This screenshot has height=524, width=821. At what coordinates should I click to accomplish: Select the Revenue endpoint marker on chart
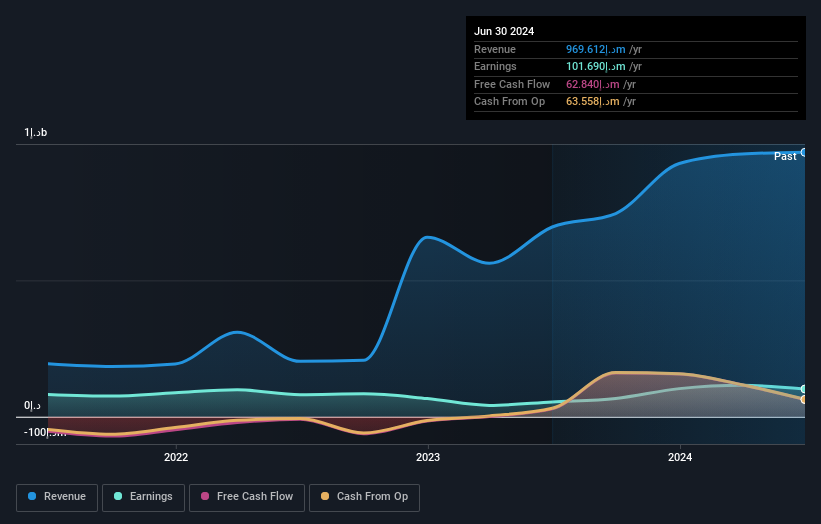[804, 152]
